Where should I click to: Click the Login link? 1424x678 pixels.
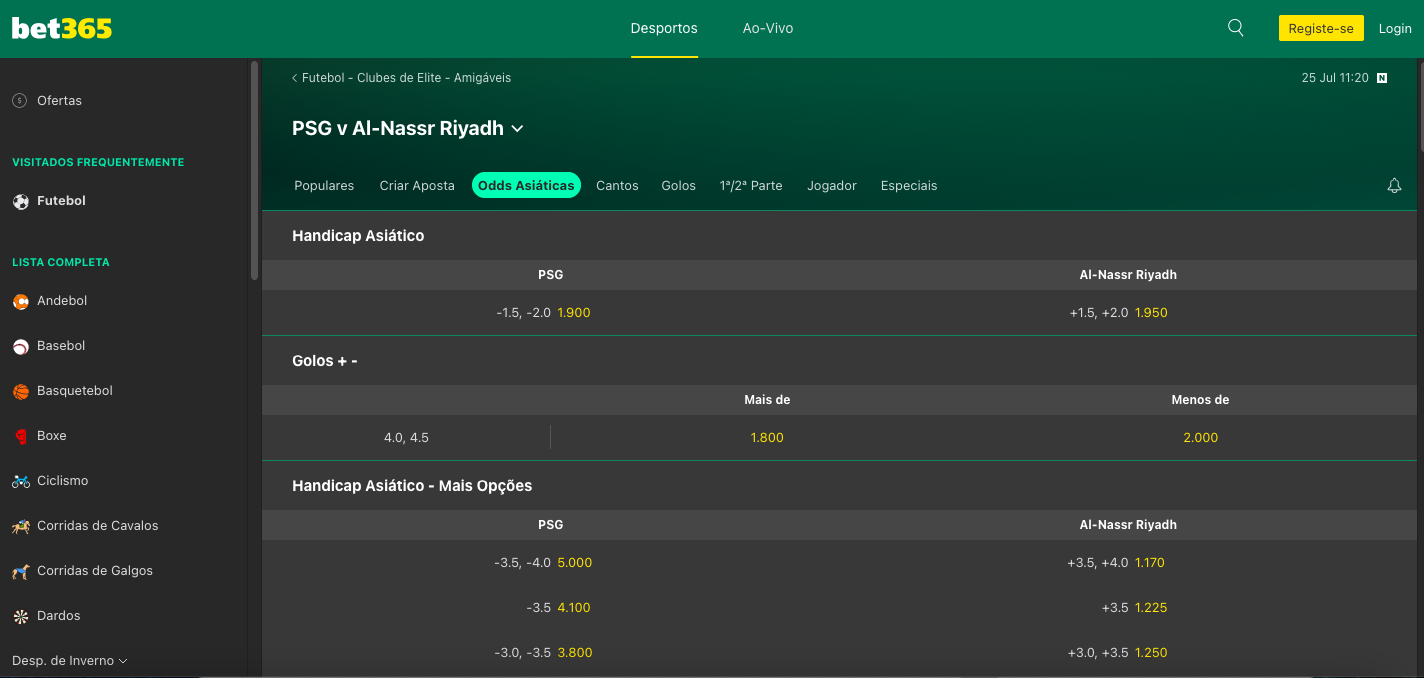pos(1395,28)
